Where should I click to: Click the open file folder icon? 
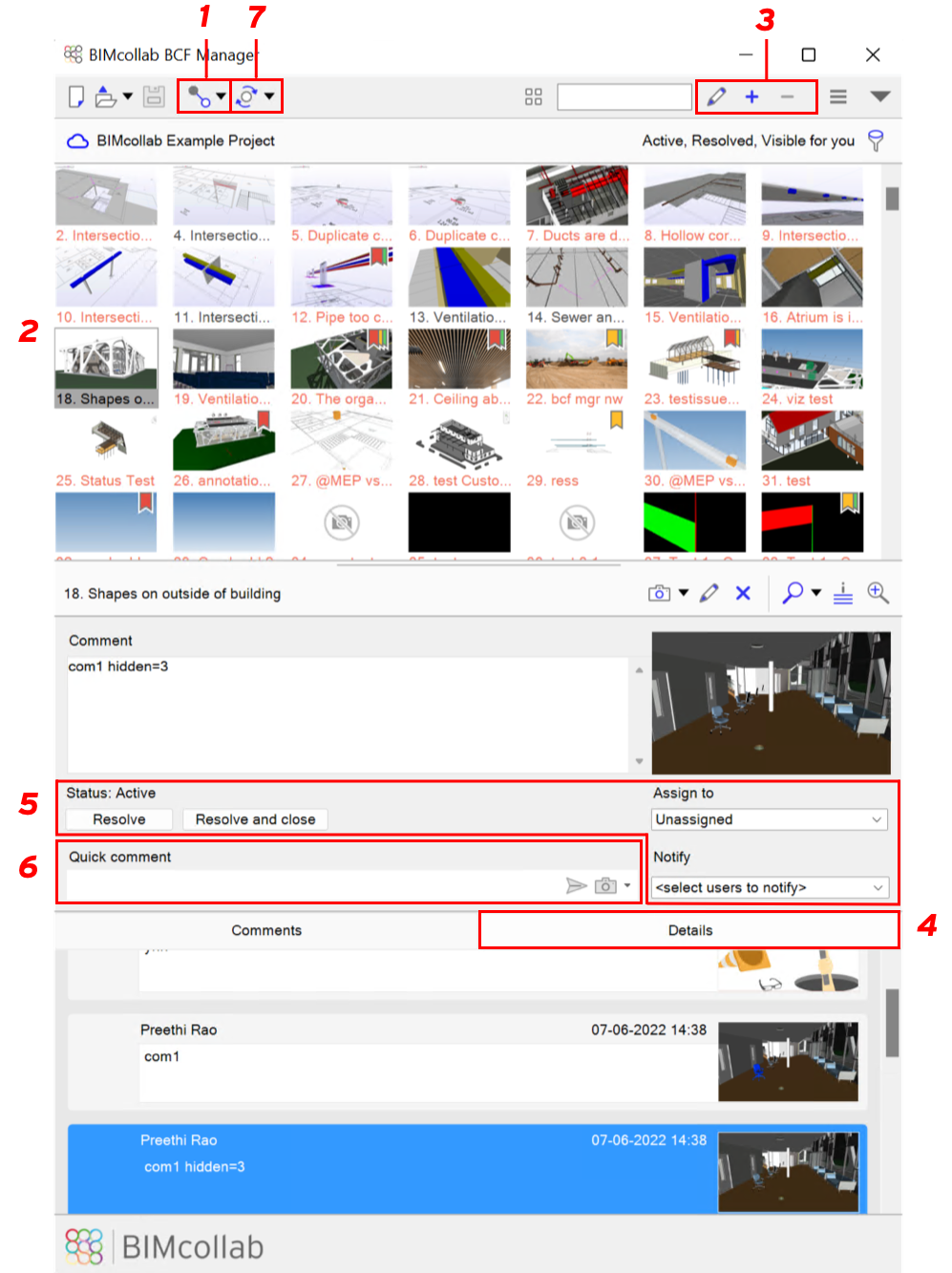[x=105, y=96]
